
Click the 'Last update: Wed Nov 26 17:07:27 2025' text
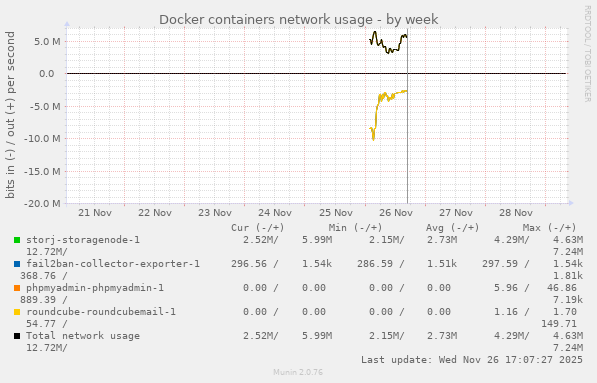pyautogui.click(x=472, y=360)
